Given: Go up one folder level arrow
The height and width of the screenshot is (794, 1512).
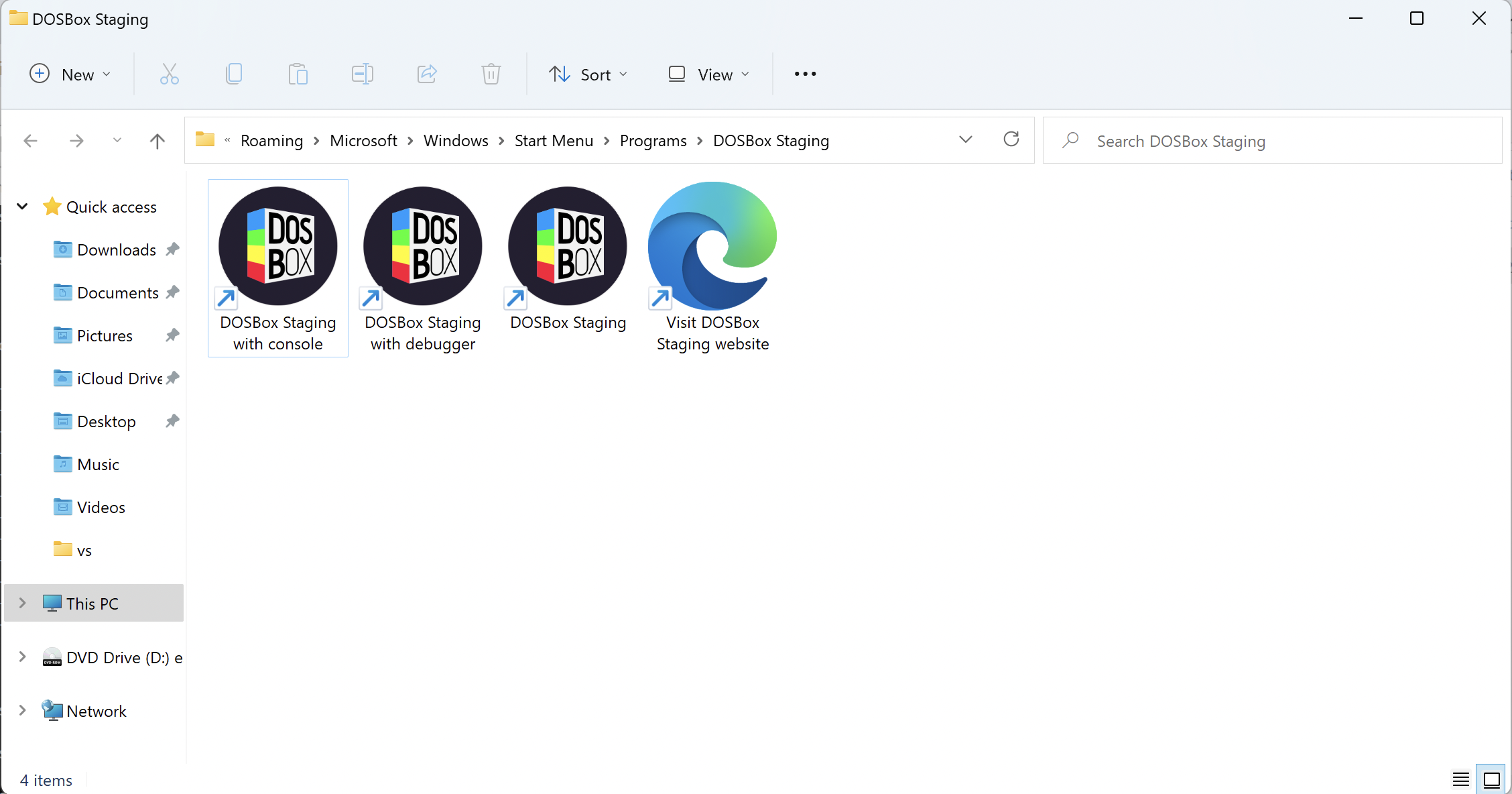Looking at the screenshot, I should coord(157,141).
